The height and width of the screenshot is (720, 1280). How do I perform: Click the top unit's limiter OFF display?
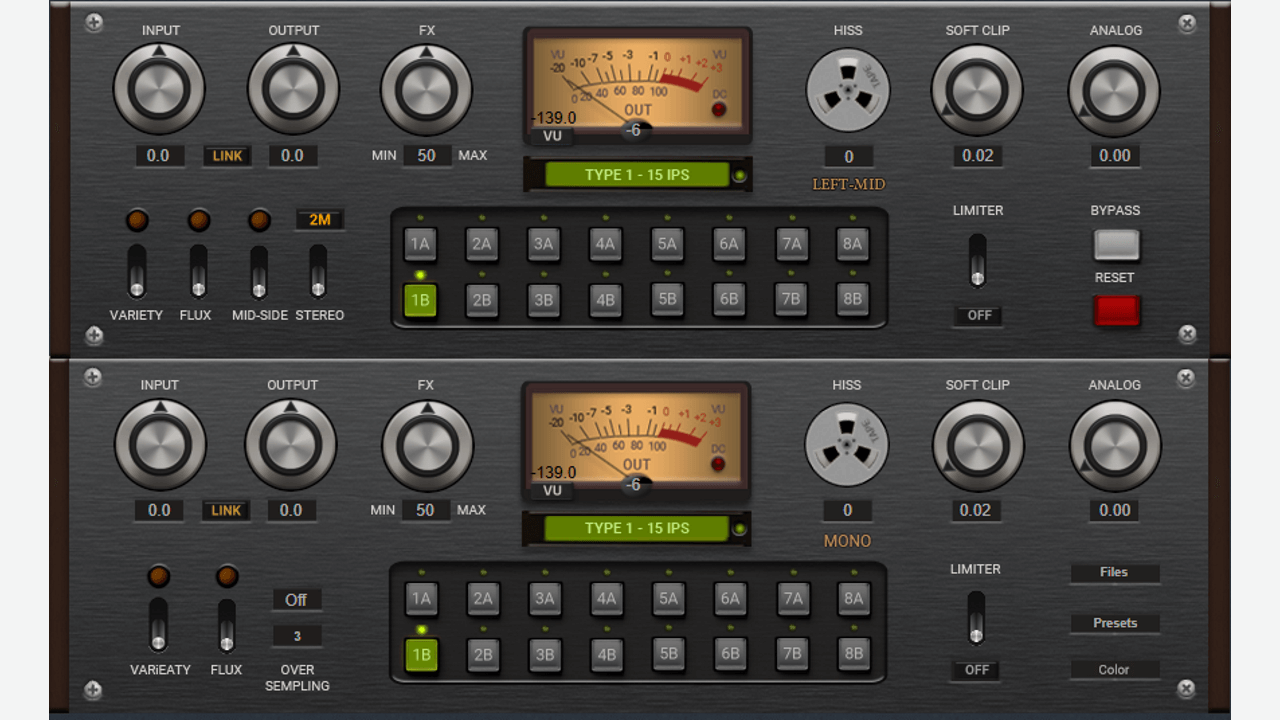click(979, 315)
